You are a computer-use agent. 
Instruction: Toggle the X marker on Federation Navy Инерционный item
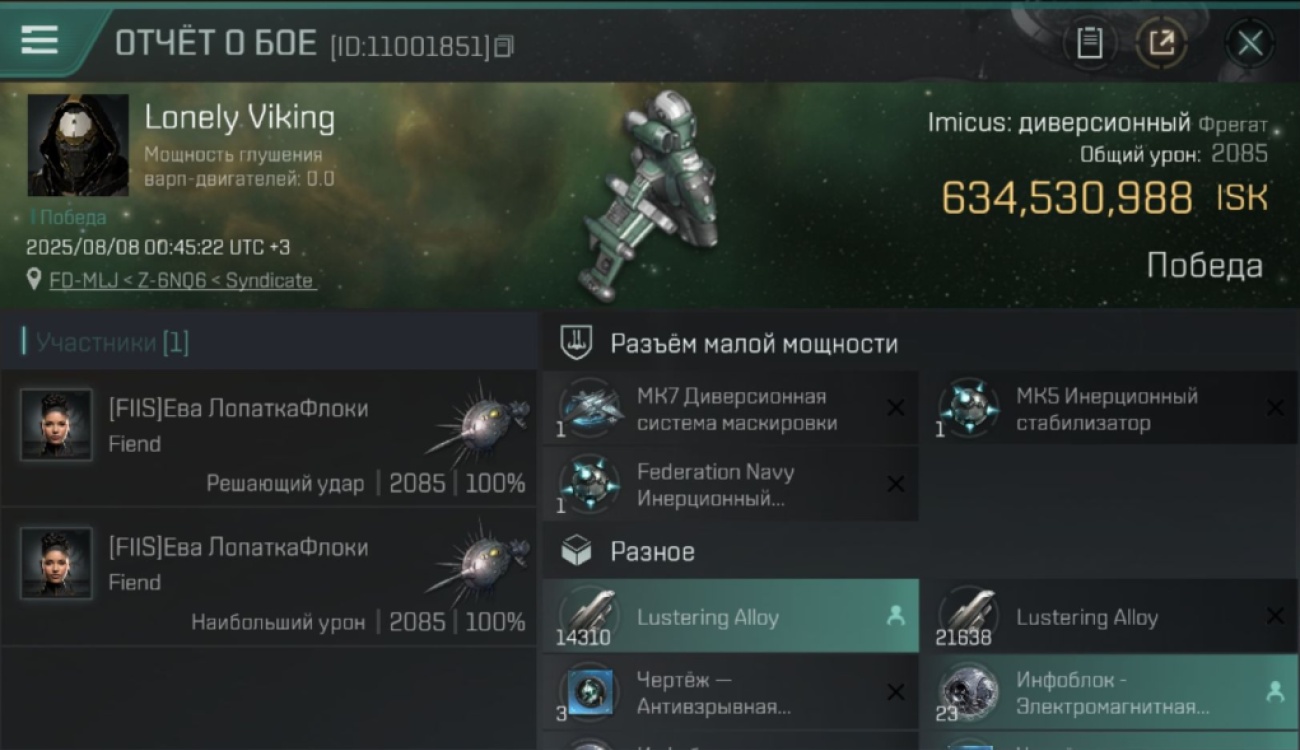pyautogui.click(x=896, y=484)
